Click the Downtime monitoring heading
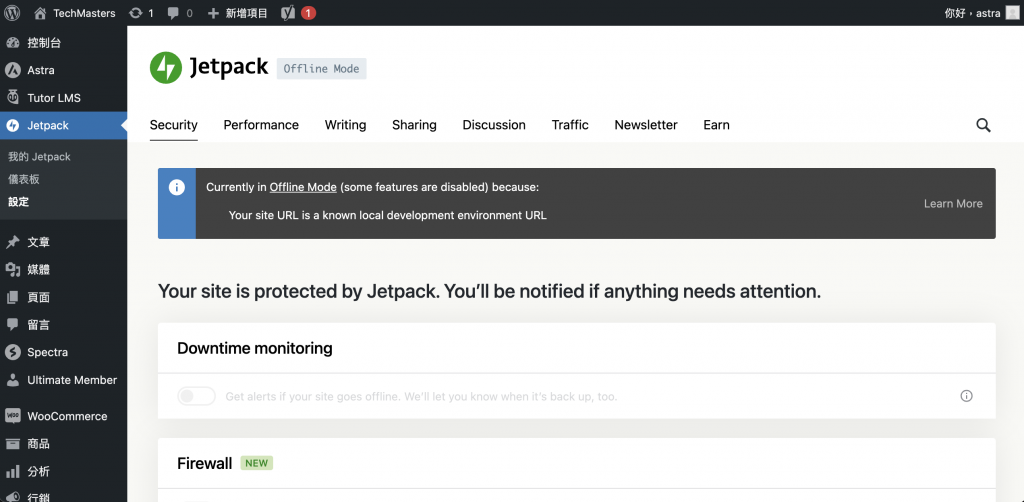The height and width of the screenshot is (502, 1024). (255, 349)
